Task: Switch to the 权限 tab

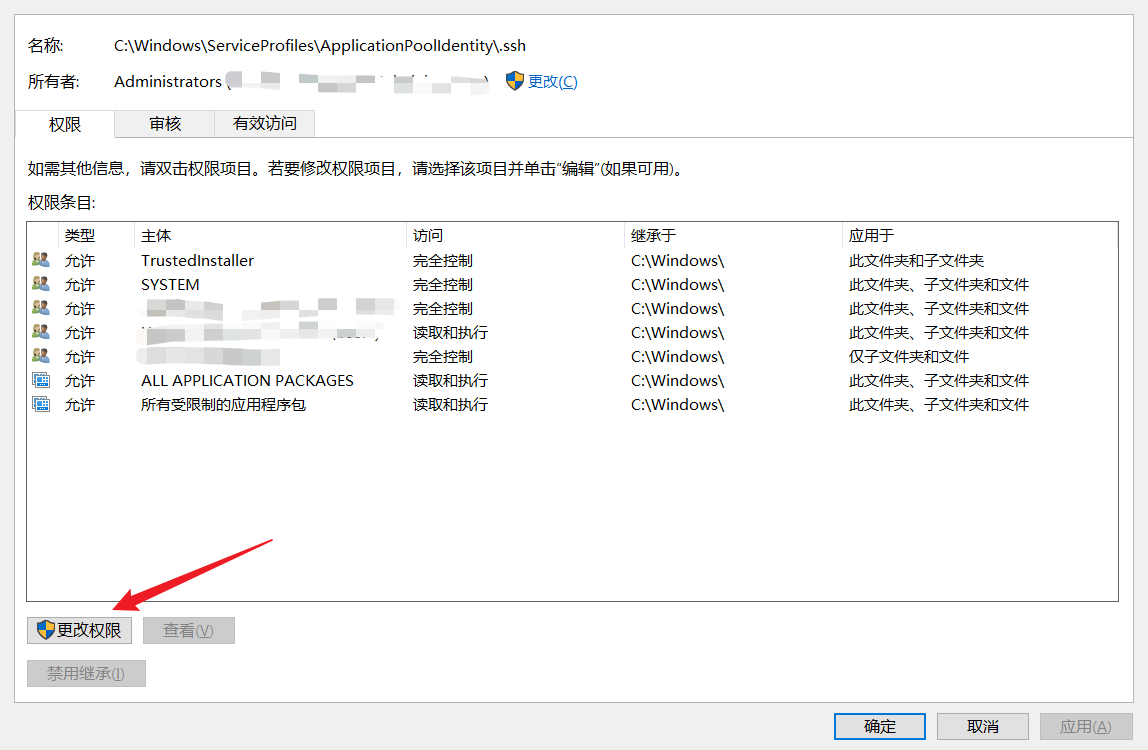Action: point(64,125)
